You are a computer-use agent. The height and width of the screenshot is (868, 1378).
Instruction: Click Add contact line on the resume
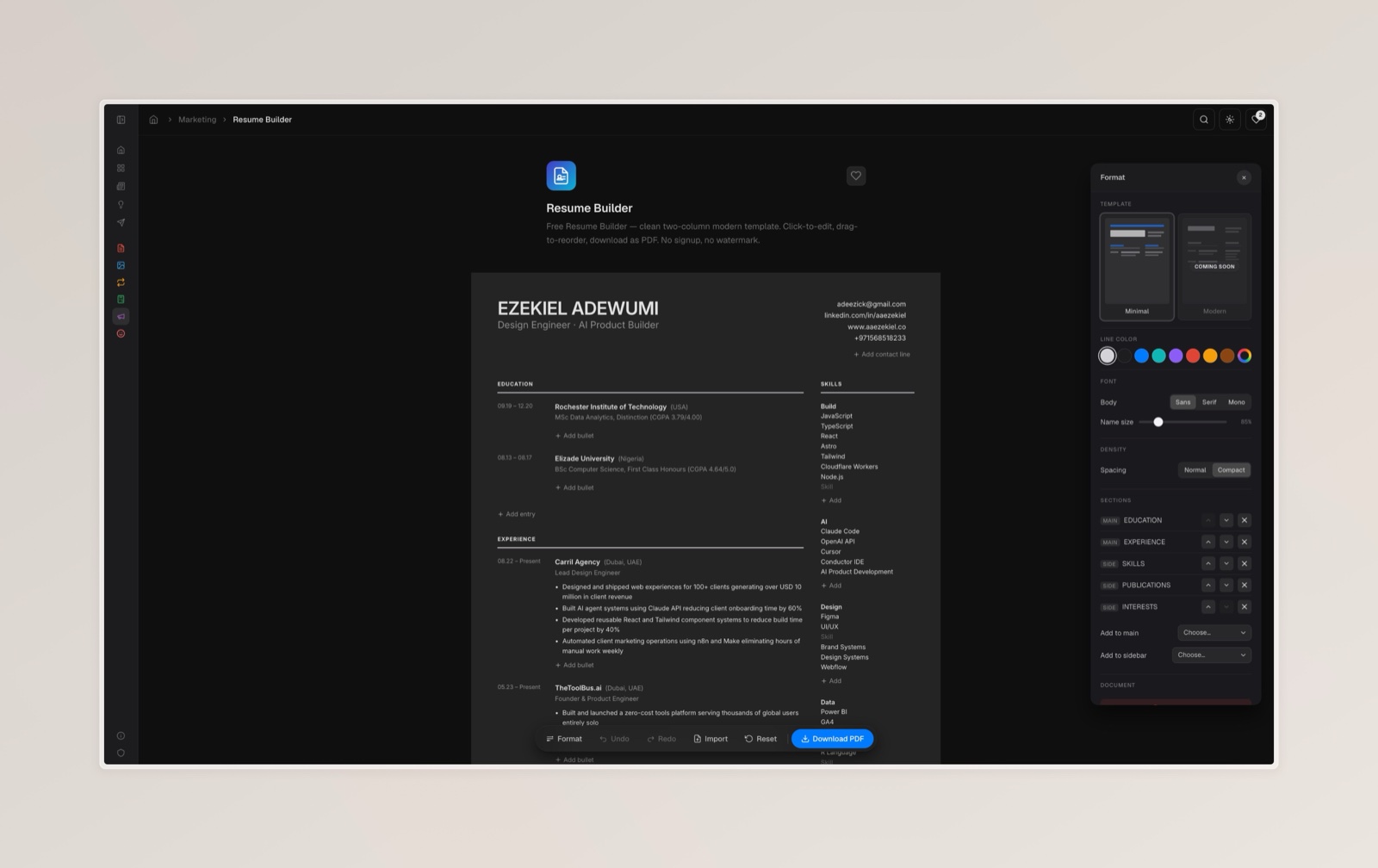(881, 354)
